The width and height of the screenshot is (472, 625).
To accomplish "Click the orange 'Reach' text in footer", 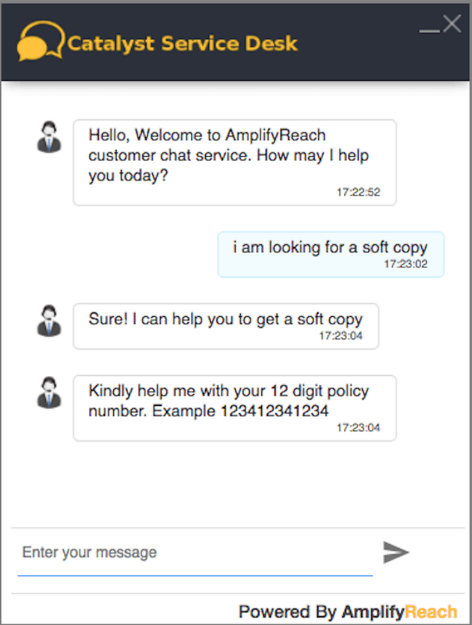I will [431, 611].
